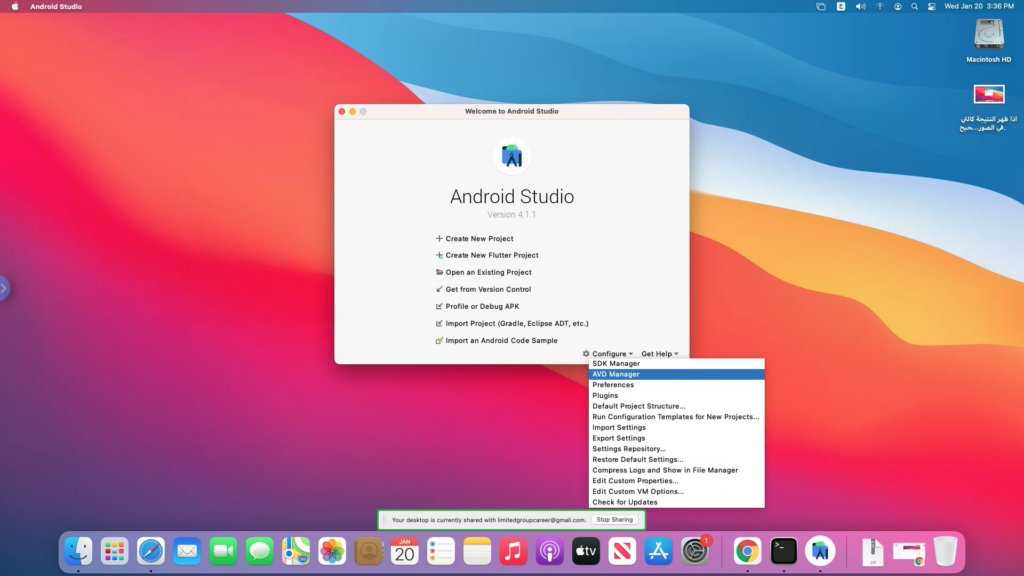Image resolution: width=1024 pixels, height=576 pixels.
Task: Click Android Studio icon in the Dock
Action: click(820, 551)
